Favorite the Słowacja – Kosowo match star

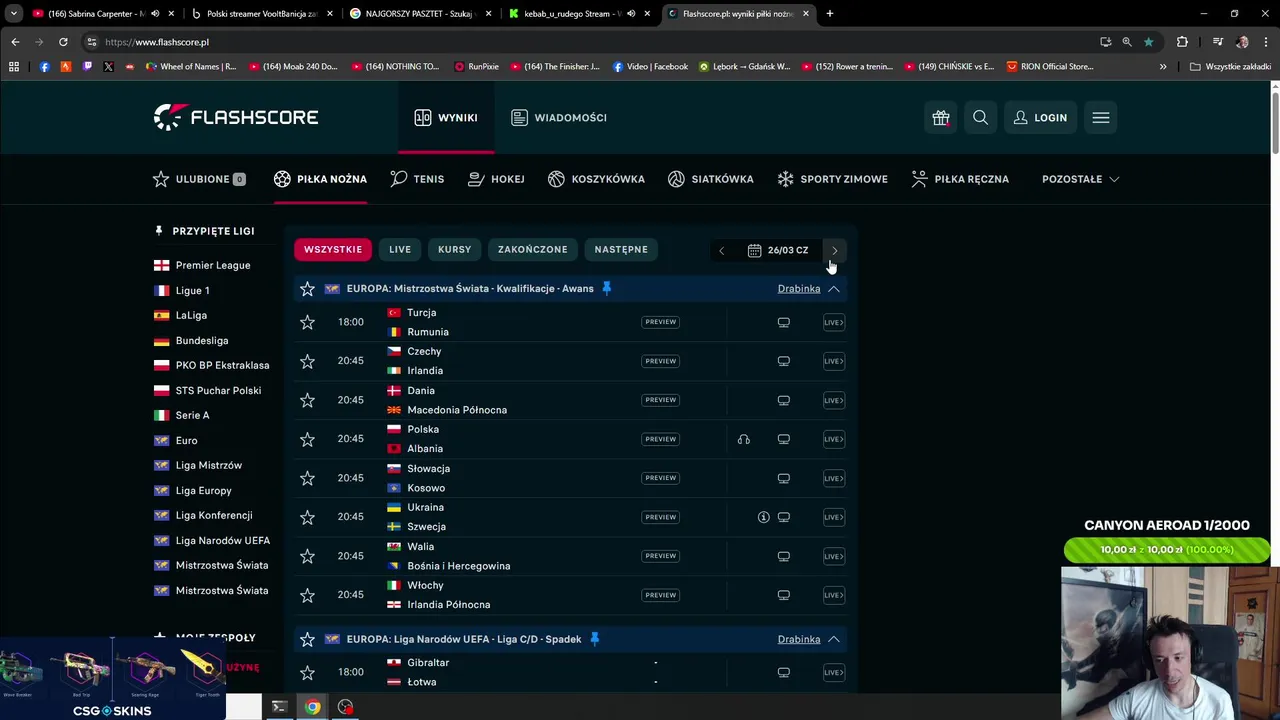click(307, 478)
